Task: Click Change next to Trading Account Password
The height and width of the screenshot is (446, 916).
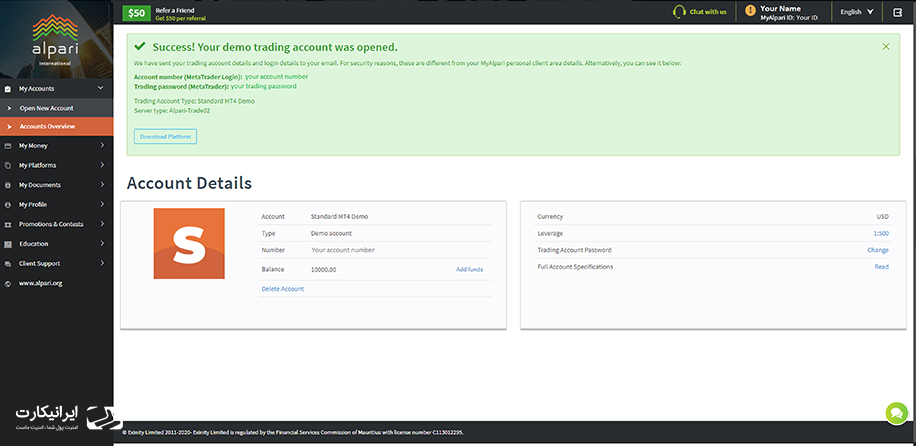Action: point(878,250)
